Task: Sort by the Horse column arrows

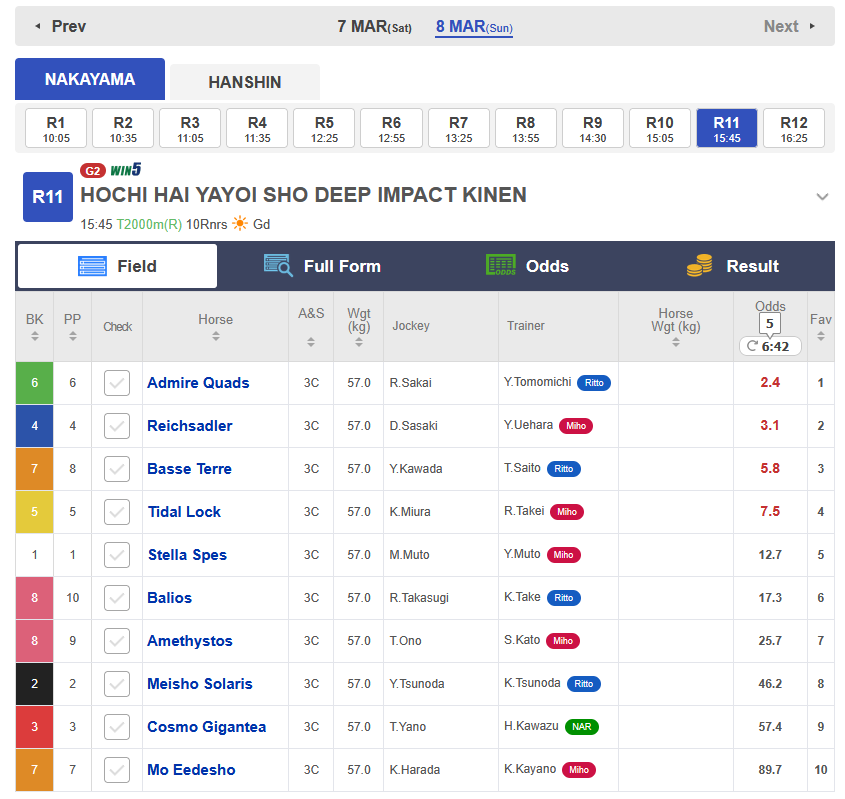Action: (216, 336)
